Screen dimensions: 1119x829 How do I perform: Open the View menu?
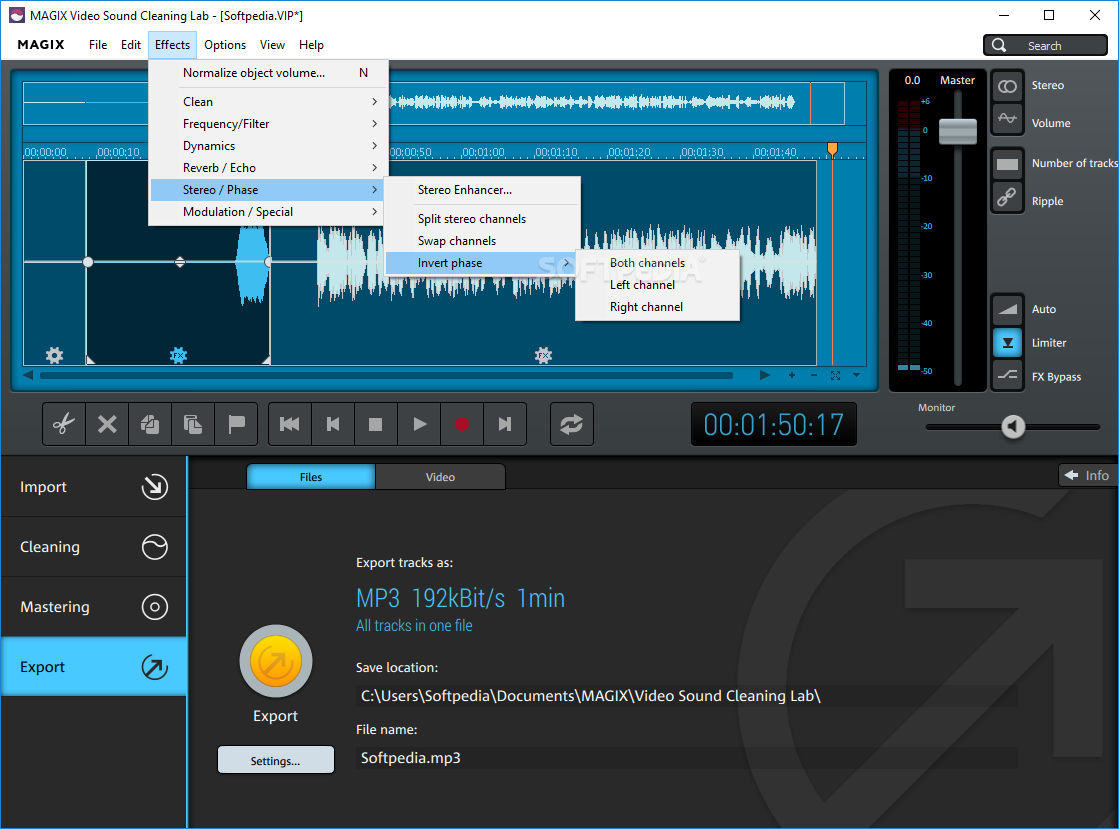tap(272, 45)
